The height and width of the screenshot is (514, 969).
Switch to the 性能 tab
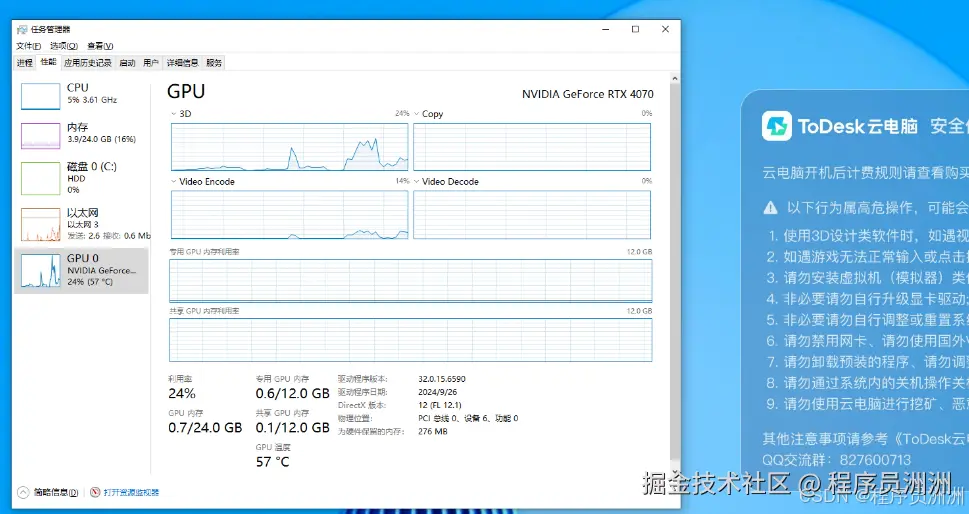pos(48,62)
